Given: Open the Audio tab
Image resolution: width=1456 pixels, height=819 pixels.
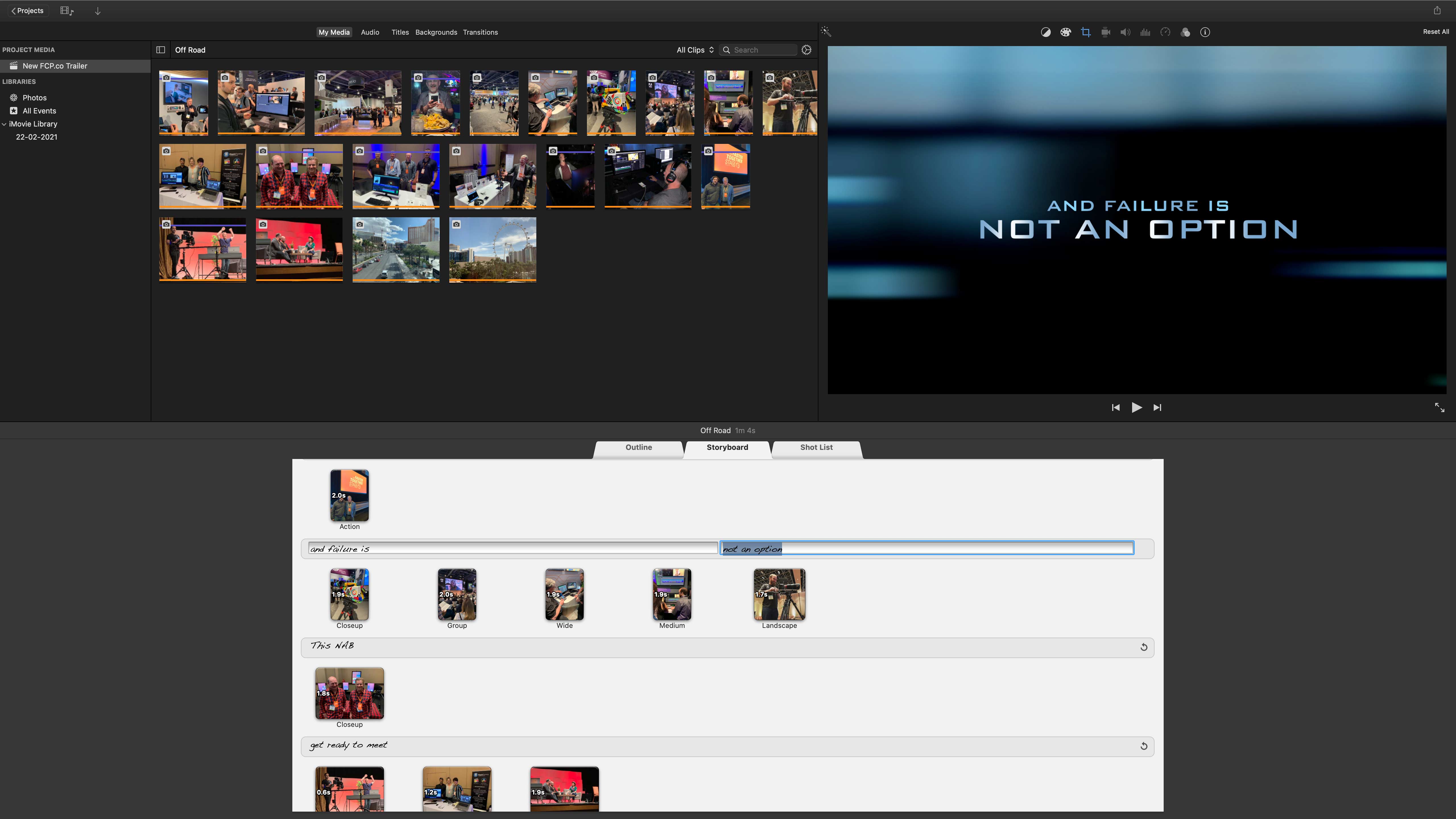Looking at the screenshot, I should tap(370, 32).
